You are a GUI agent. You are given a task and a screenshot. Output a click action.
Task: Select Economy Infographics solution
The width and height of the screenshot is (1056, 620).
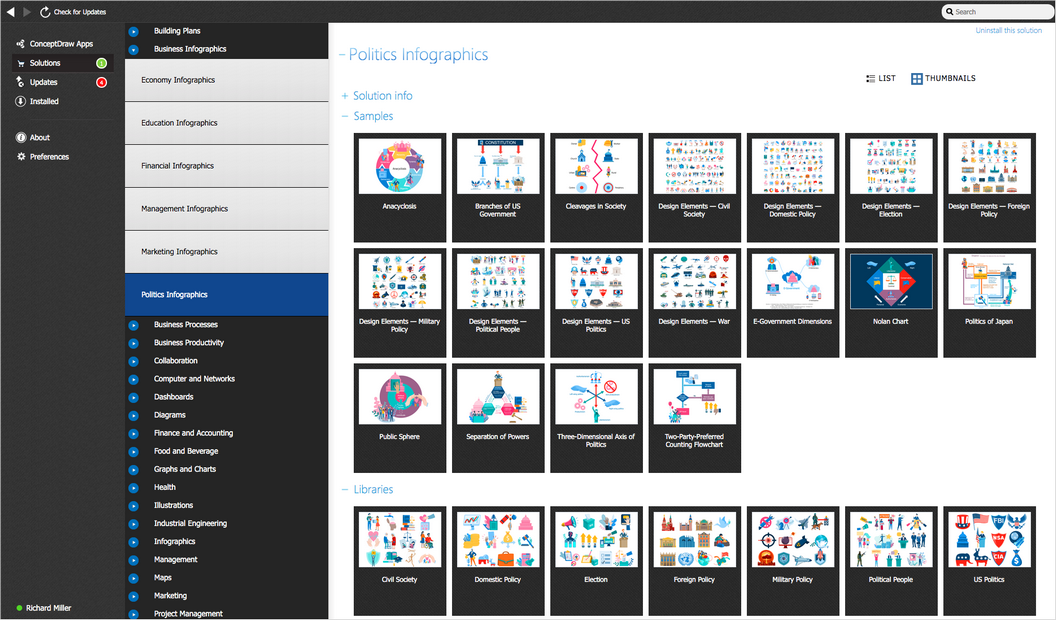pos(226,80)
